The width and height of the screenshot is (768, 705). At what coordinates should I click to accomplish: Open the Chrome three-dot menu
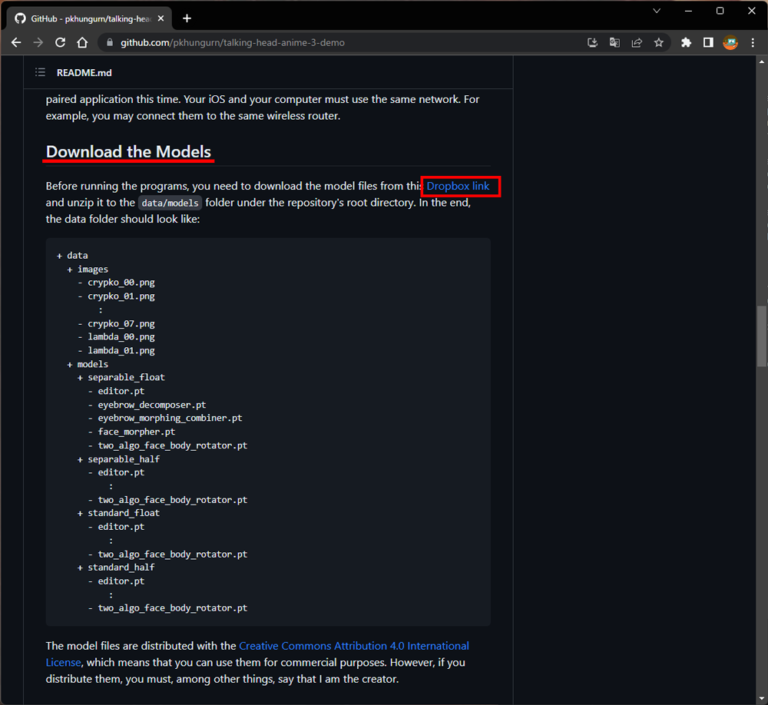point(753,43)
